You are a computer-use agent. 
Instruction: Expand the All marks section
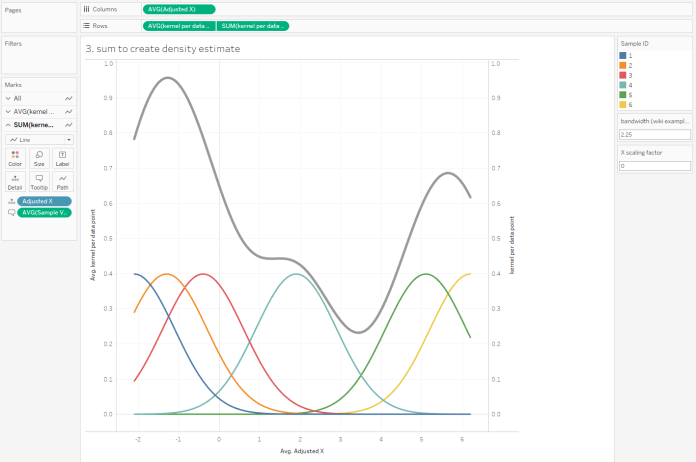[x=8, y=99]
